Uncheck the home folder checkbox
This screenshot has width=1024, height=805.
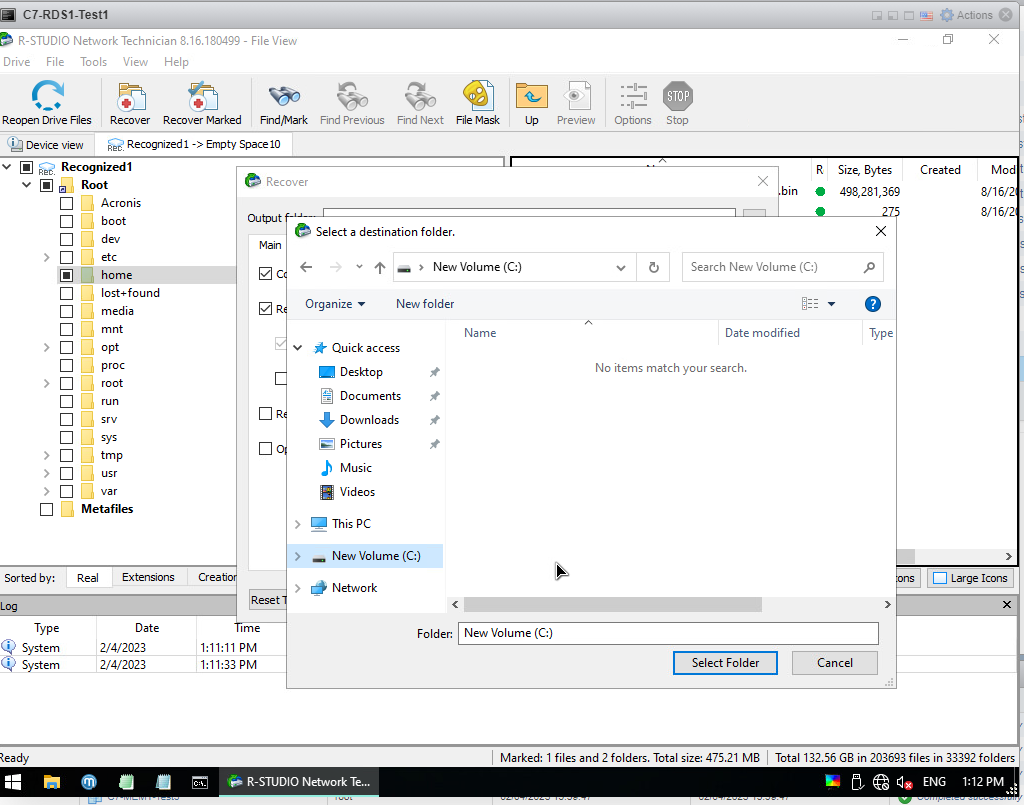(66, 275)
